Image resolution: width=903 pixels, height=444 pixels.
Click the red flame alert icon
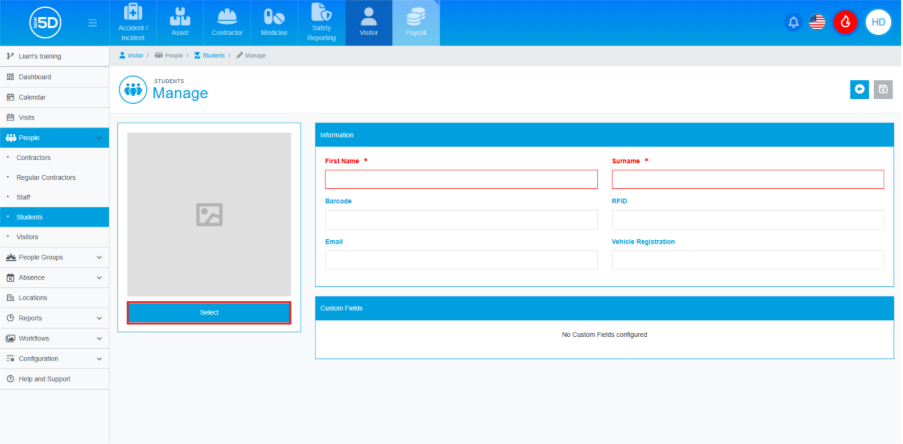(845, 22)
